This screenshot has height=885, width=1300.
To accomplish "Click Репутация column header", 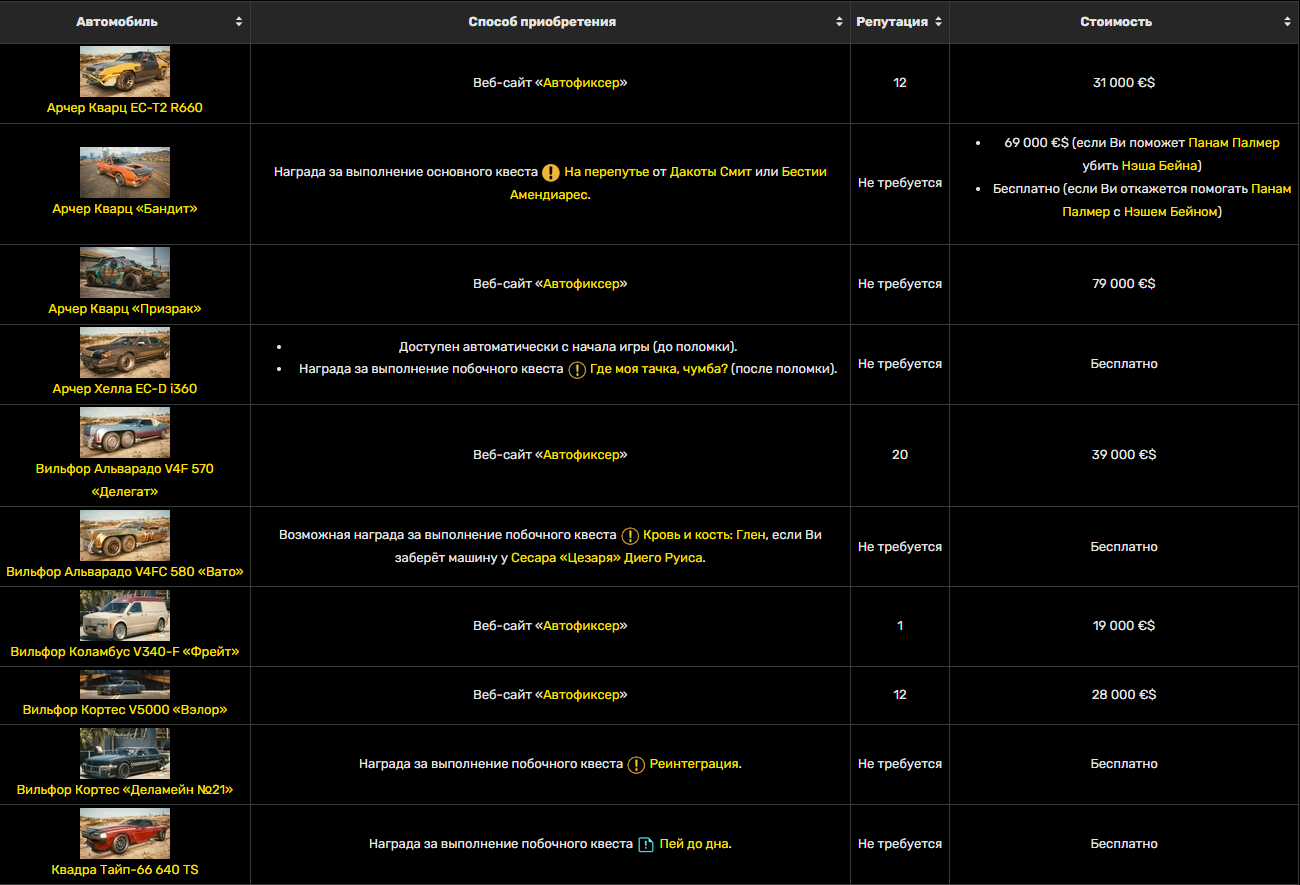I will tap(900, 21).
